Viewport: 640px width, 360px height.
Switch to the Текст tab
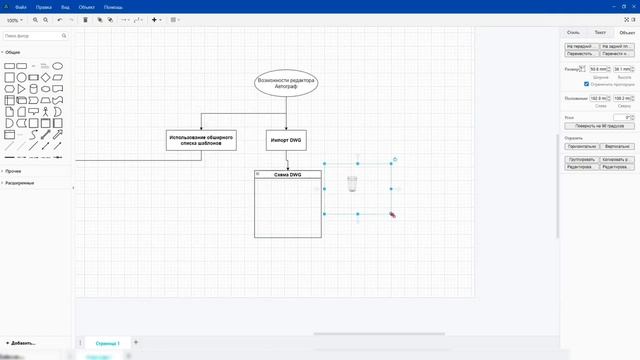pos(600,32)
